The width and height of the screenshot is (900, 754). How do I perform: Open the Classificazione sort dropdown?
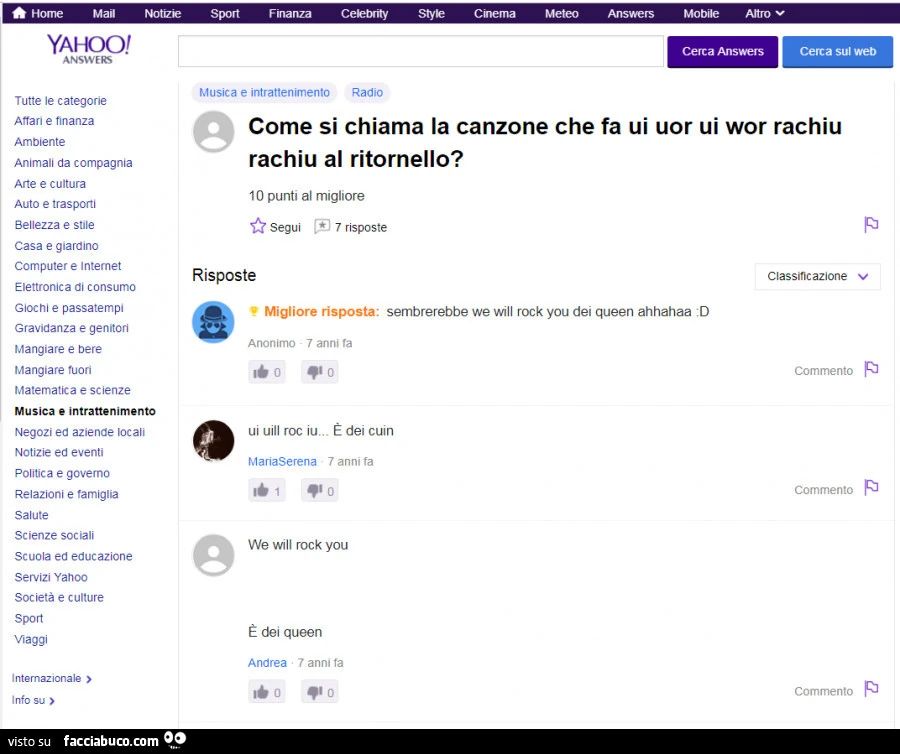click(x=817, y=277)
